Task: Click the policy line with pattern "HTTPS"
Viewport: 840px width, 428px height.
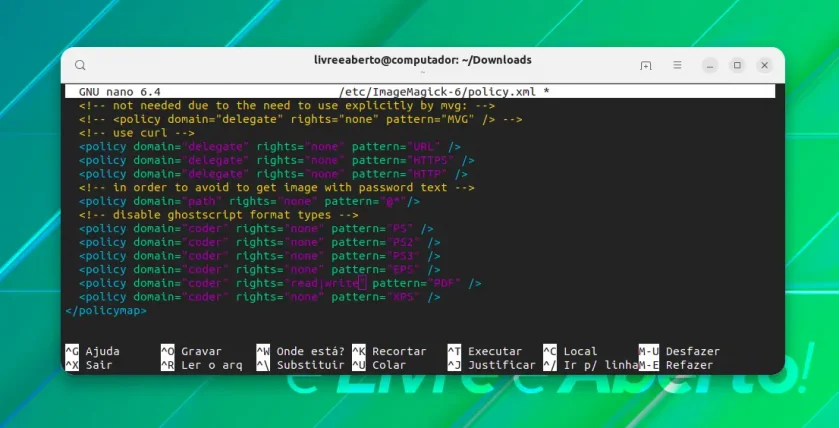Action: pyautogui.click(x=277, y=160)
